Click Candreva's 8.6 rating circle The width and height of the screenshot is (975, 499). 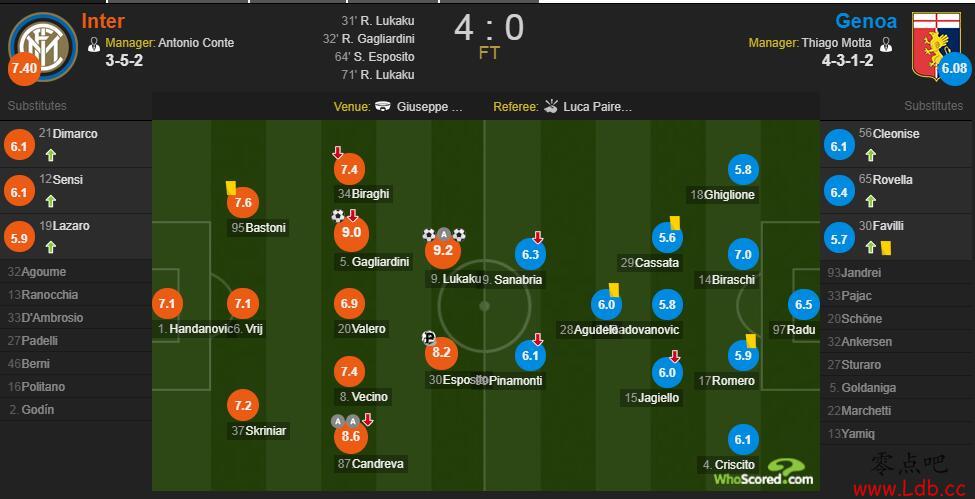click(351, 436)
